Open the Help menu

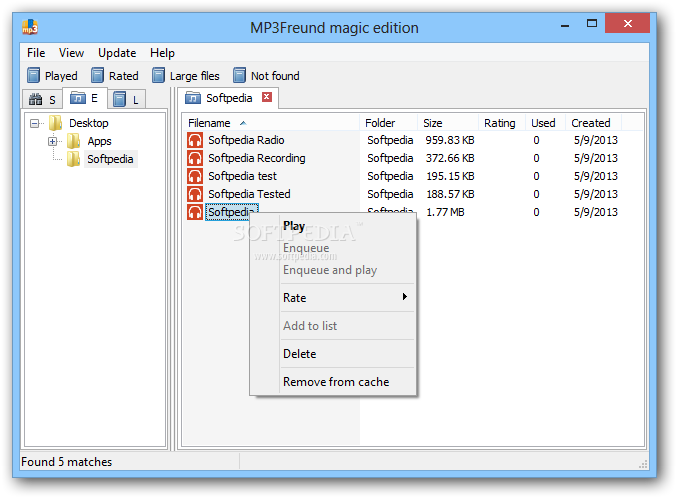pos(162,53)
